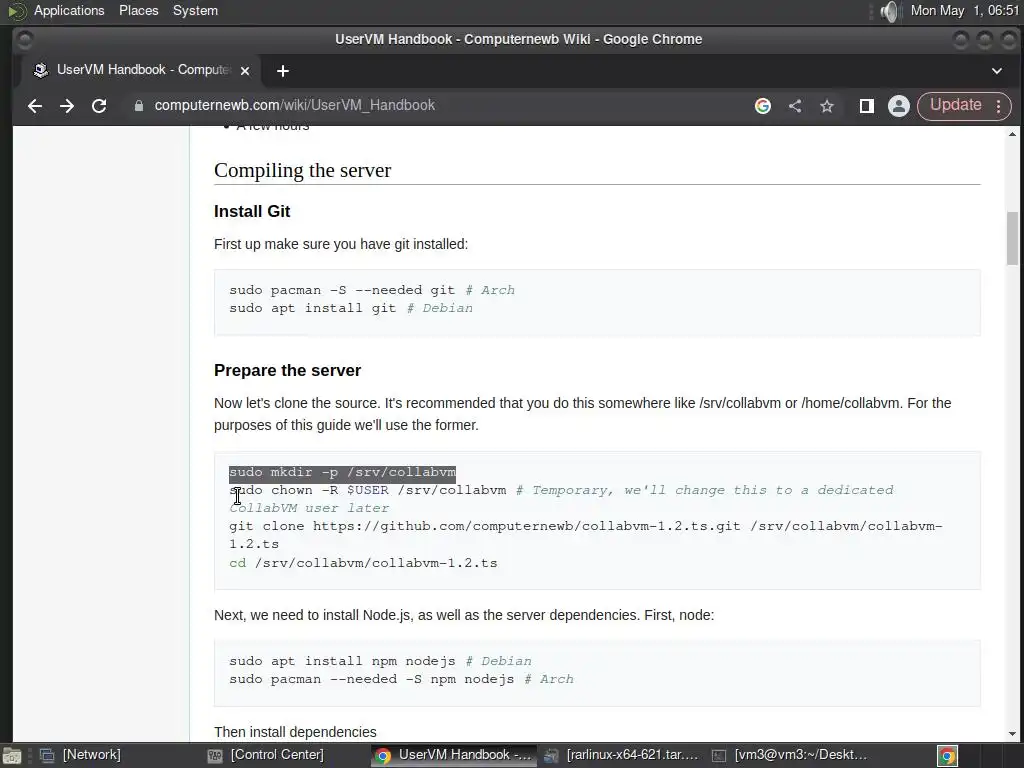Click 'cd /srv/collabvm/collabvm-1.2.ts' line
The image size is (1024, 768).
coord(363,563)
